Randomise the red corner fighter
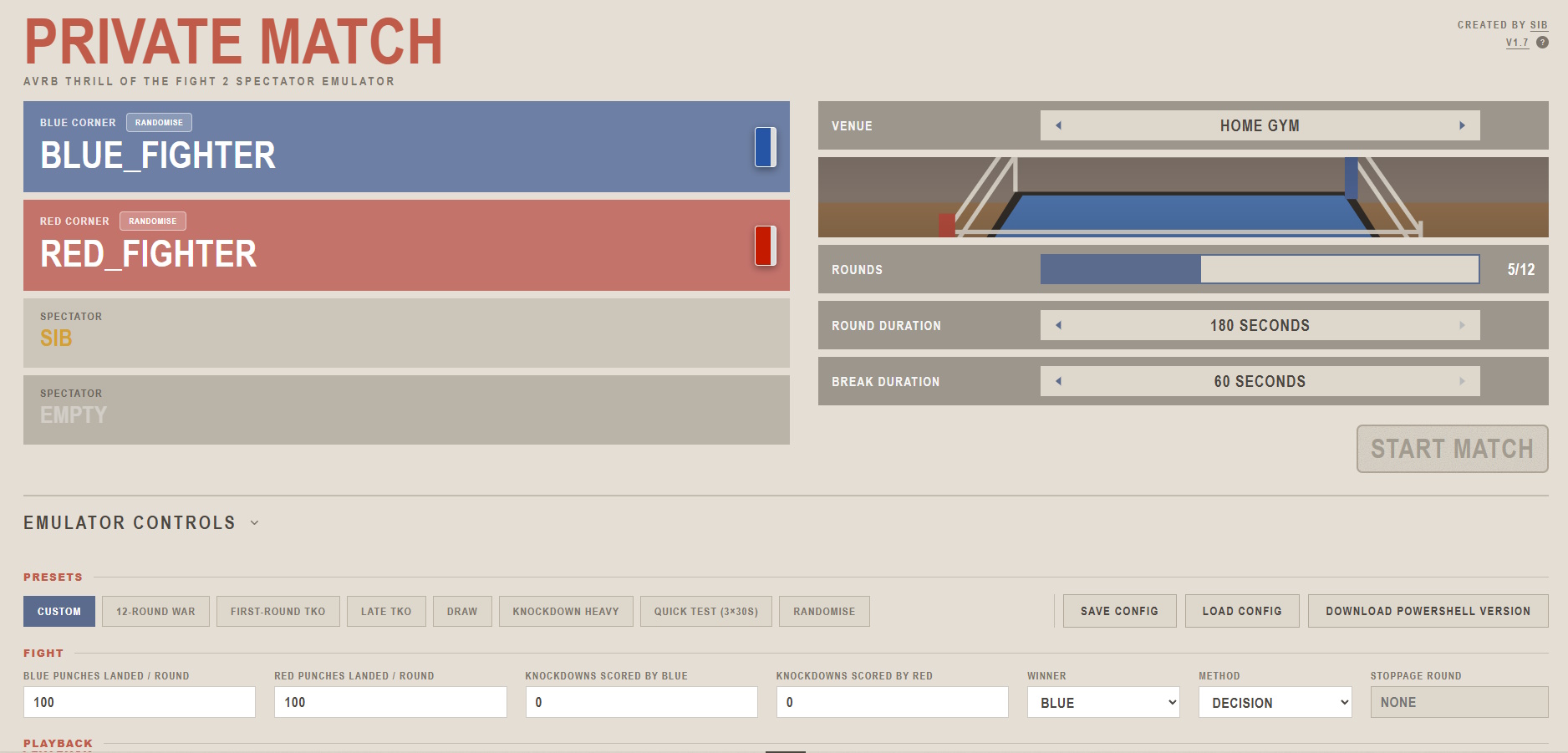The height and width of the screenshot is (753, 1568). point(152,221)
